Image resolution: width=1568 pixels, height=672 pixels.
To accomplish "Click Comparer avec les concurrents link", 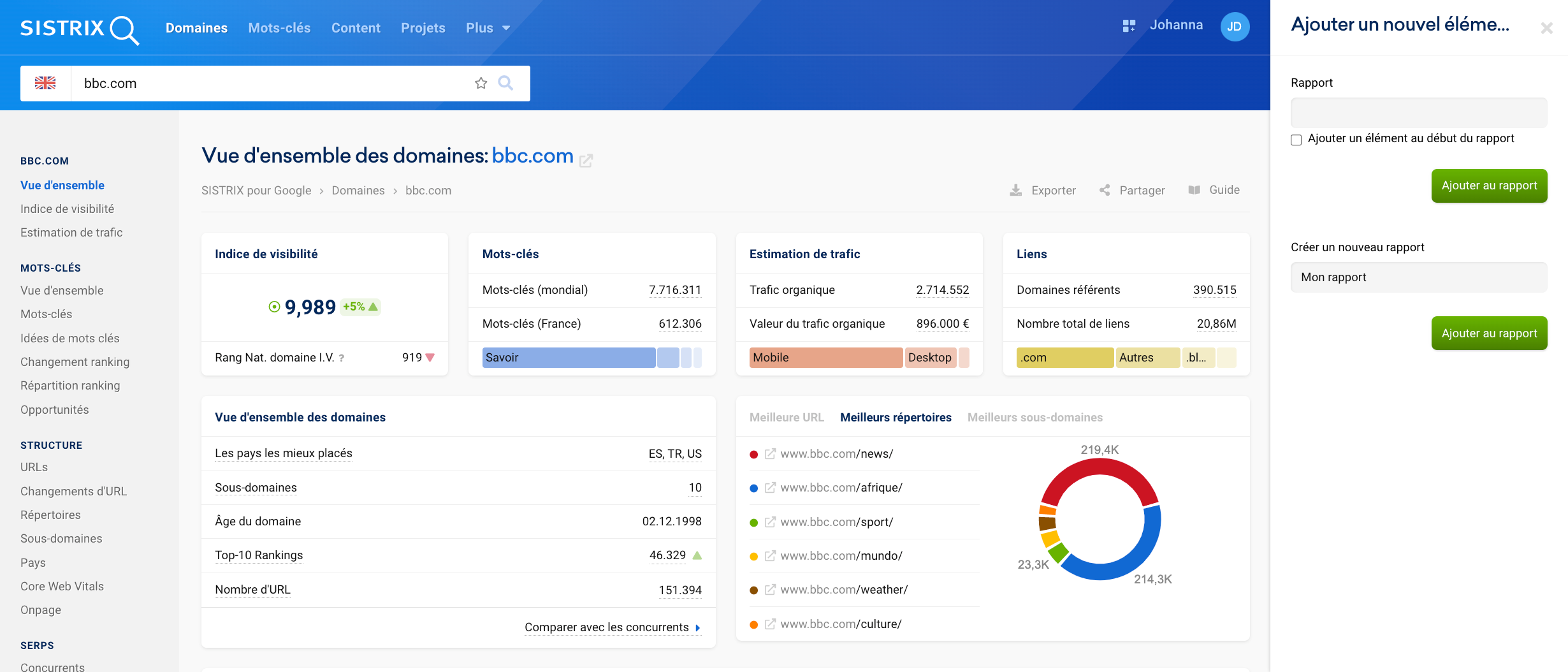I will tap(606, 627).
